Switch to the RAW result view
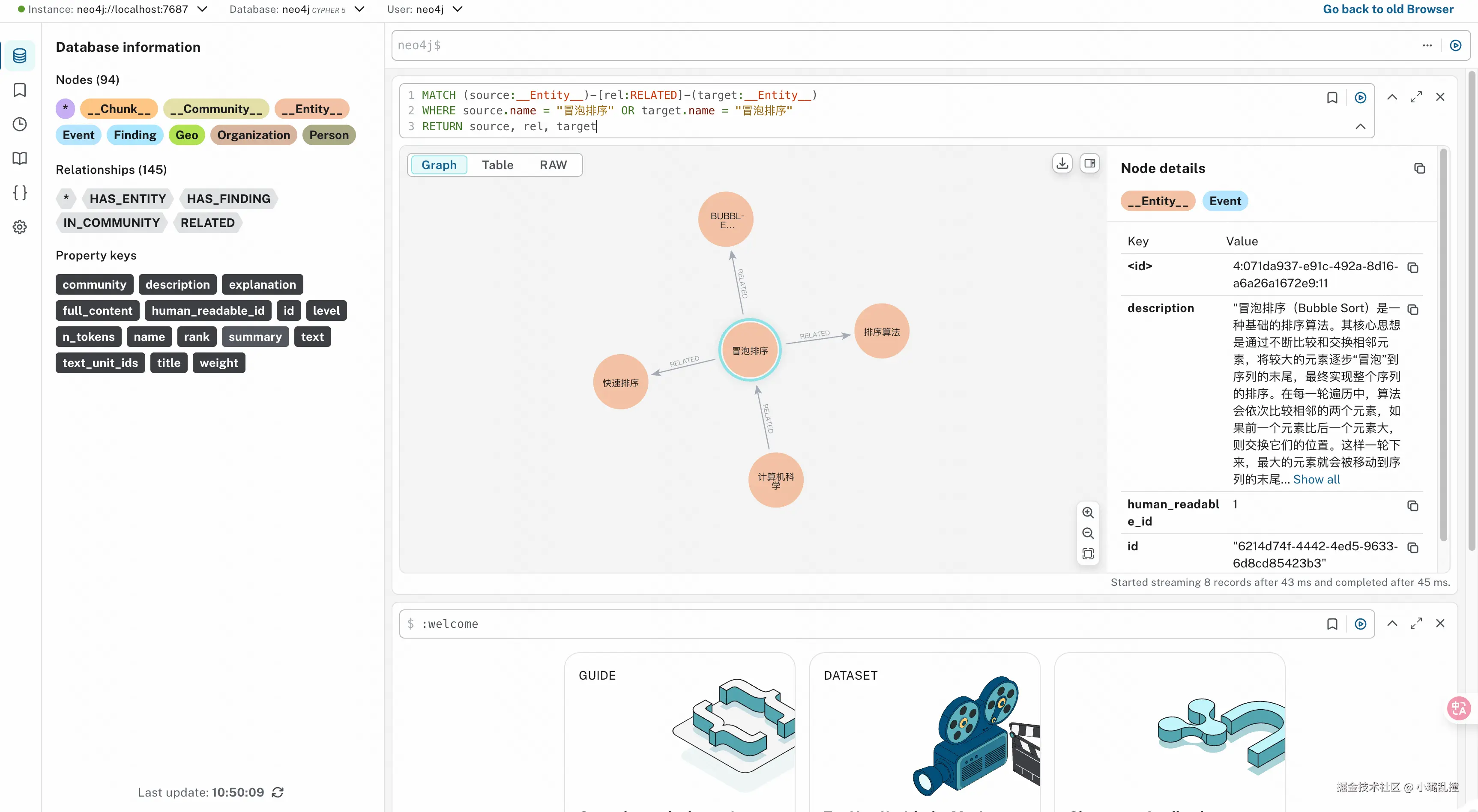The width and height of the screenshot is (1478, 812). tap(553, 165)
